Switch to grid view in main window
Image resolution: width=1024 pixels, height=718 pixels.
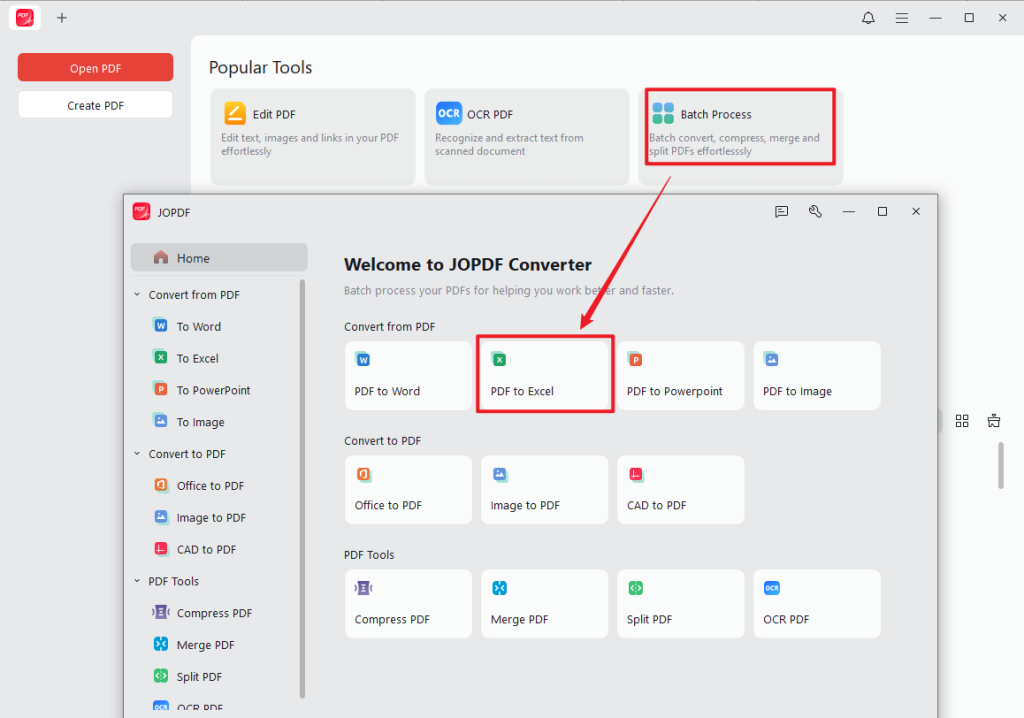tap(962, 421)
